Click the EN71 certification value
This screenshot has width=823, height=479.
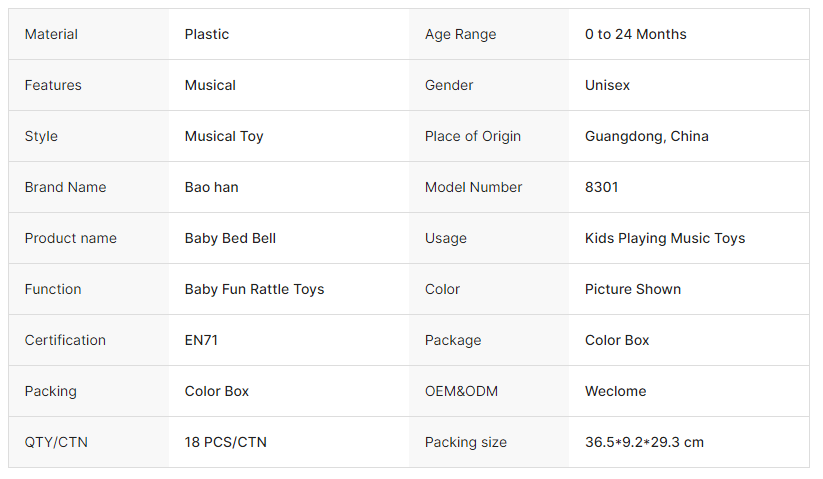(201, 340)
